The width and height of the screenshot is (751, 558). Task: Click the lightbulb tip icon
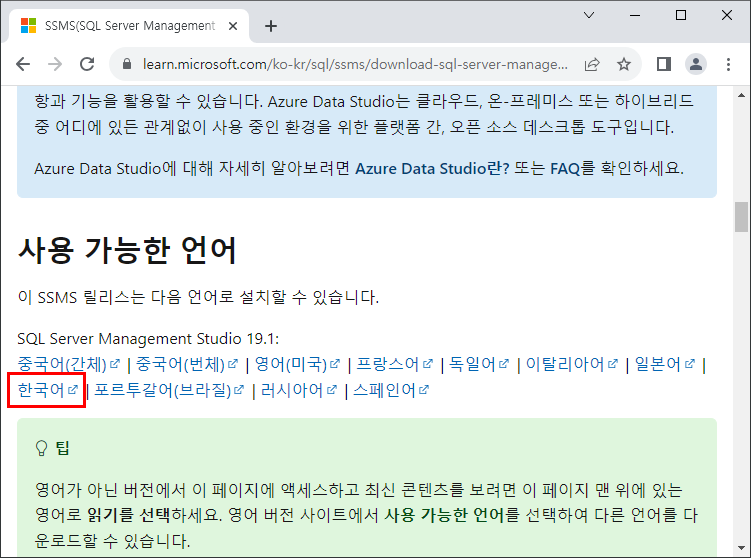pos(42,448)
